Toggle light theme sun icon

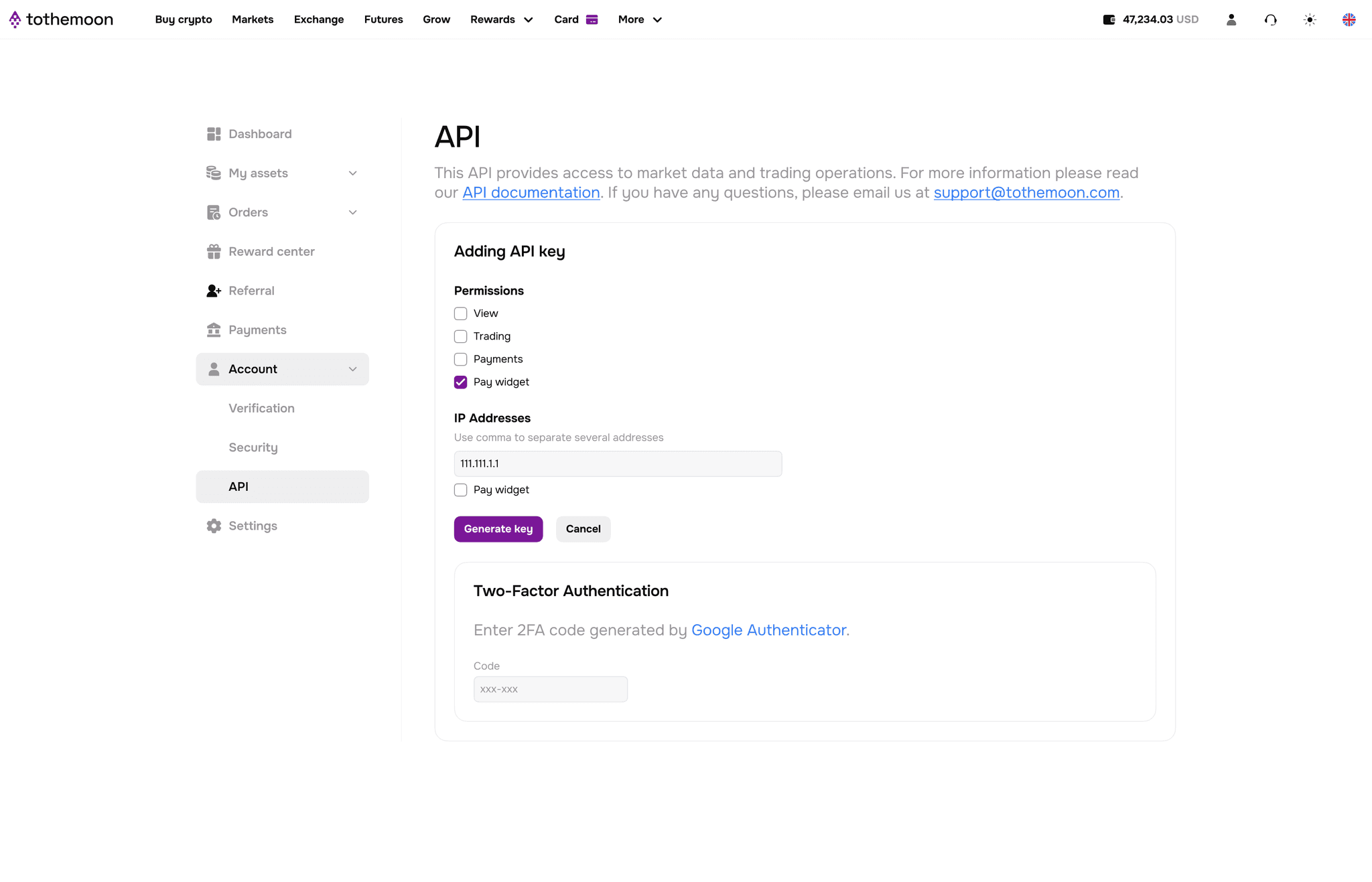[1310, 19]
